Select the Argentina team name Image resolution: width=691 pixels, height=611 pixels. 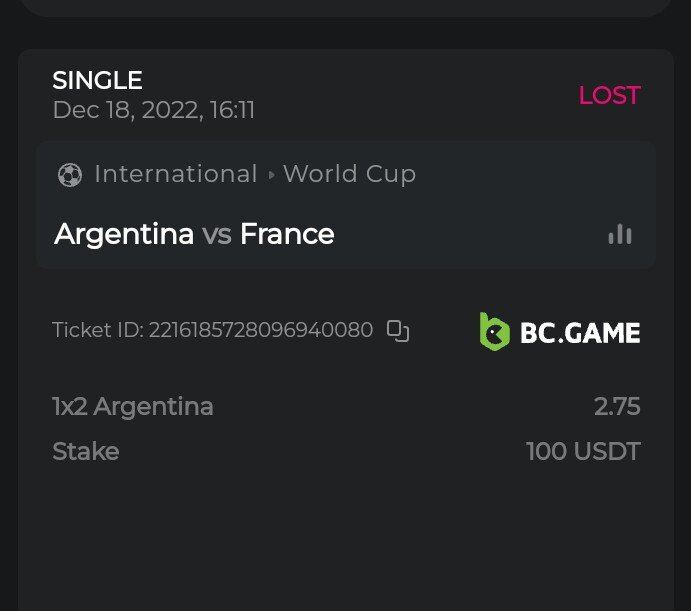[x=124, y=234]
